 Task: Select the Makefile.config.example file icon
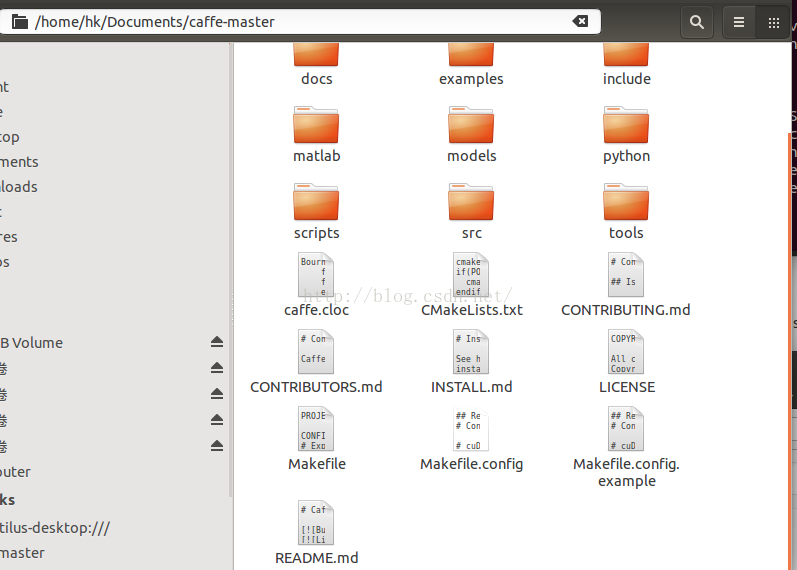[626, 429]
